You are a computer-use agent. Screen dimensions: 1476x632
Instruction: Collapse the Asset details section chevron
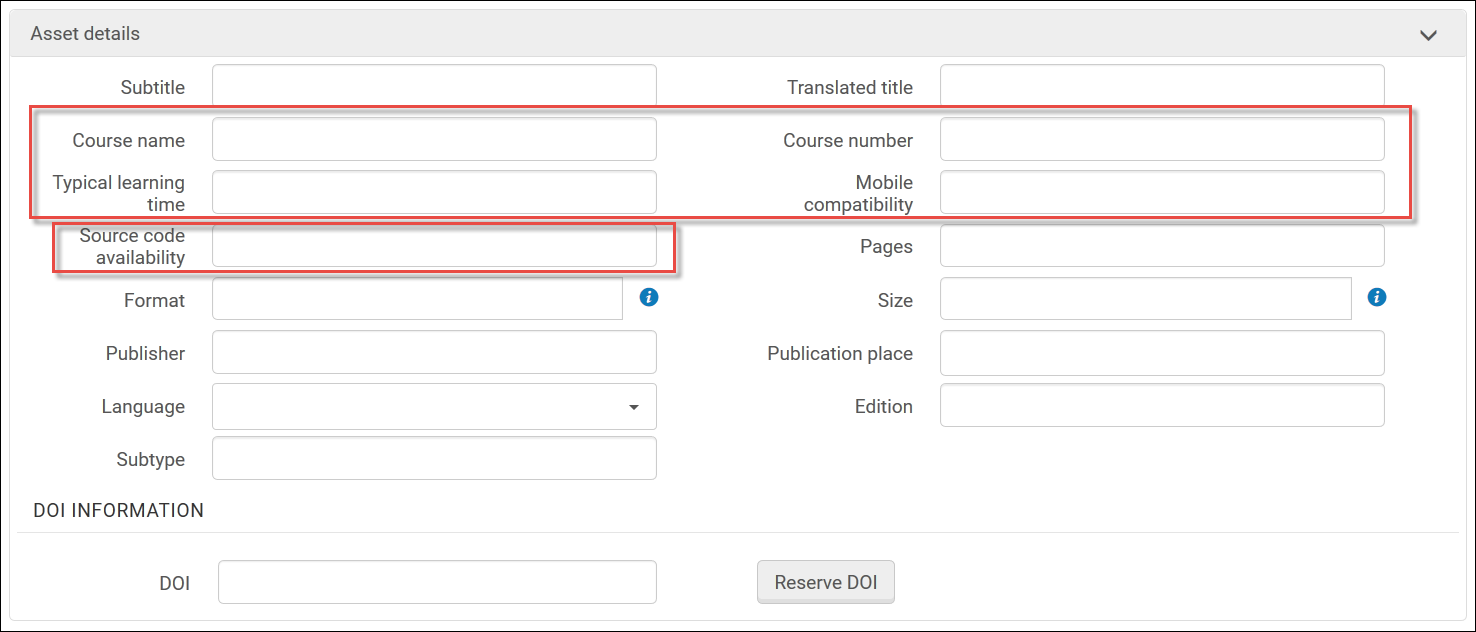coord(1428,35)
